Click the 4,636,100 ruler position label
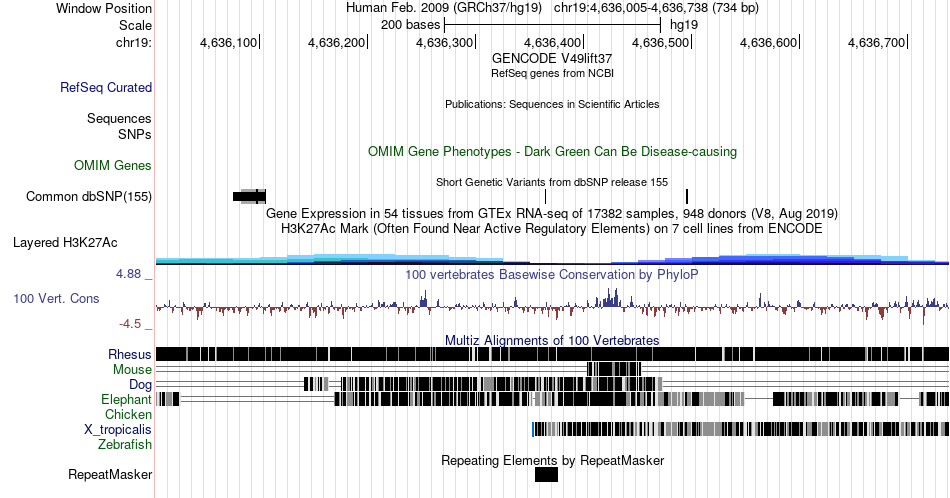Viewport: 950px width, 498px height. coord(228,42)
